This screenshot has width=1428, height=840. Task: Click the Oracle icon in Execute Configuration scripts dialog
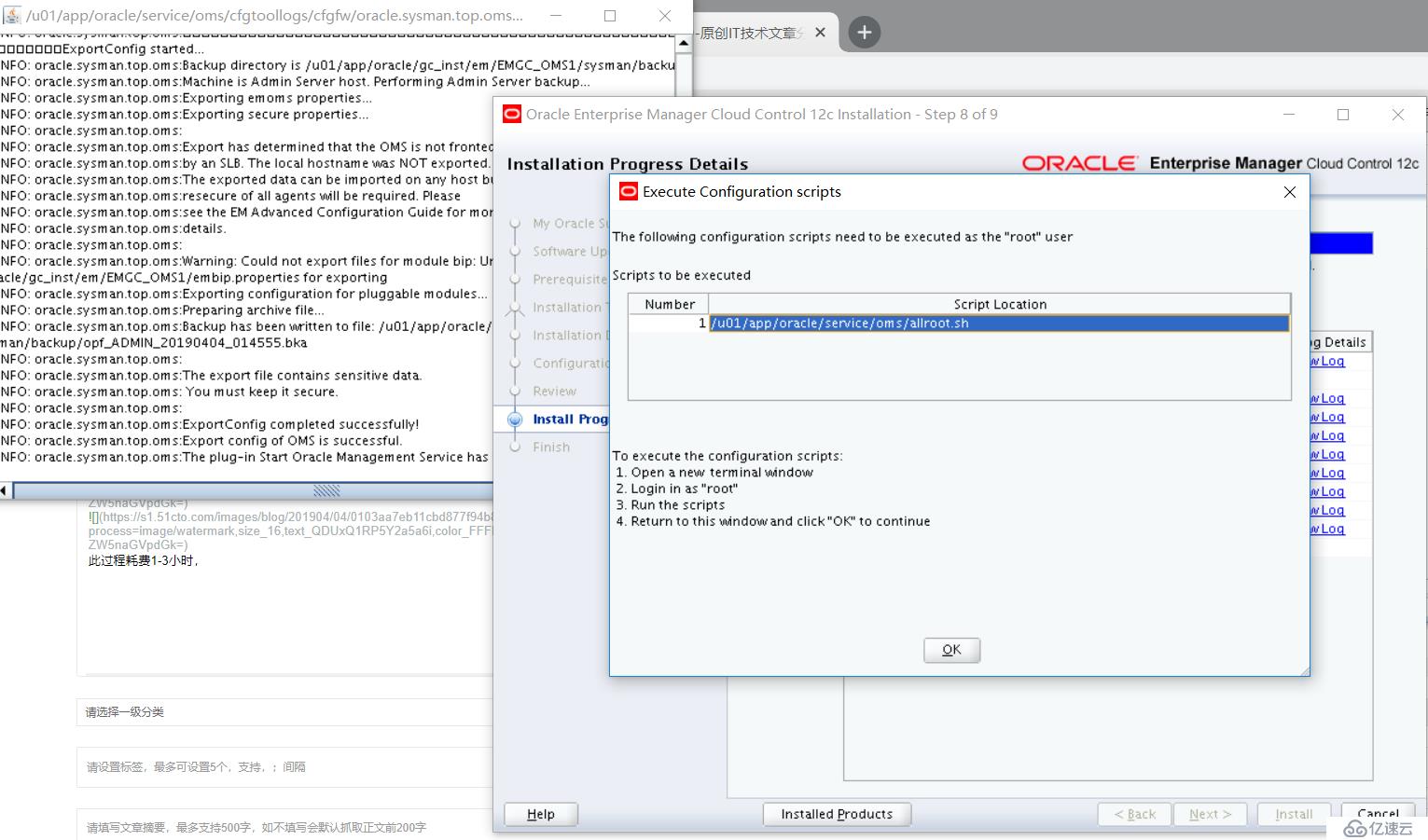[x=629, y=191]
